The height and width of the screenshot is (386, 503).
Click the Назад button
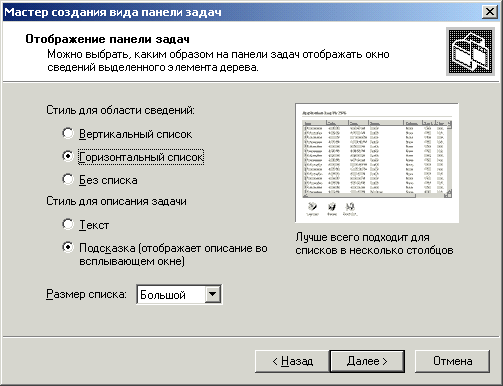point(292,361)
